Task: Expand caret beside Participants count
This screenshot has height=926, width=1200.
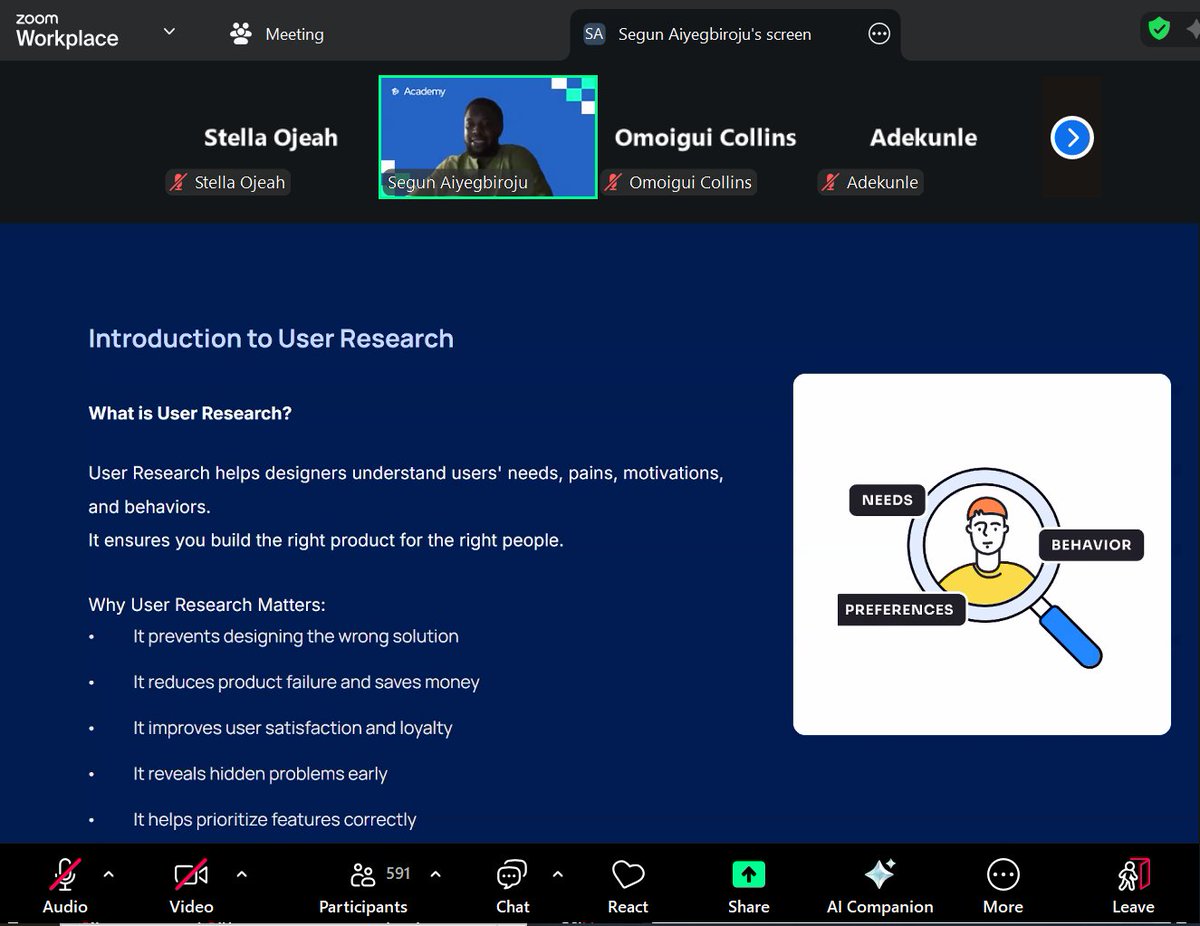Action: [x=435, y=874]
